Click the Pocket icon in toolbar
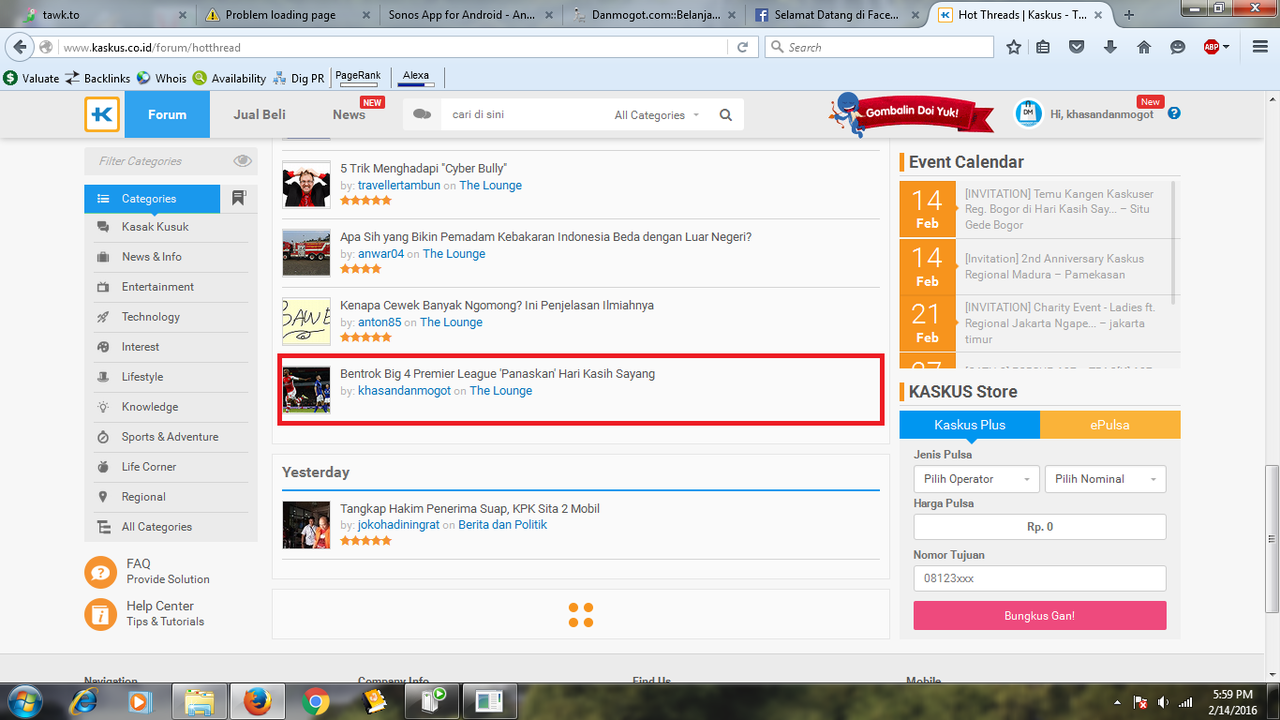Screen dimensions: 1280x720 click(x=1077, y=47)
